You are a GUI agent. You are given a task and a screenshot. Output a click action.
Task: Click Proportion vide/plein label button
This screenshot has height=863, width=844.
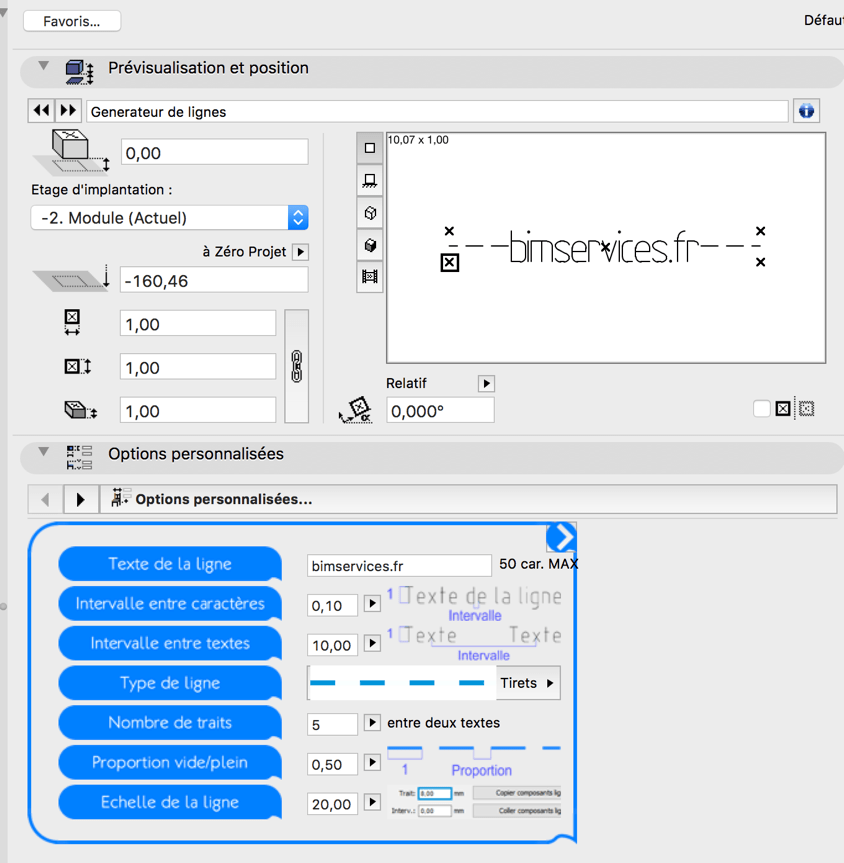(170, 762)
